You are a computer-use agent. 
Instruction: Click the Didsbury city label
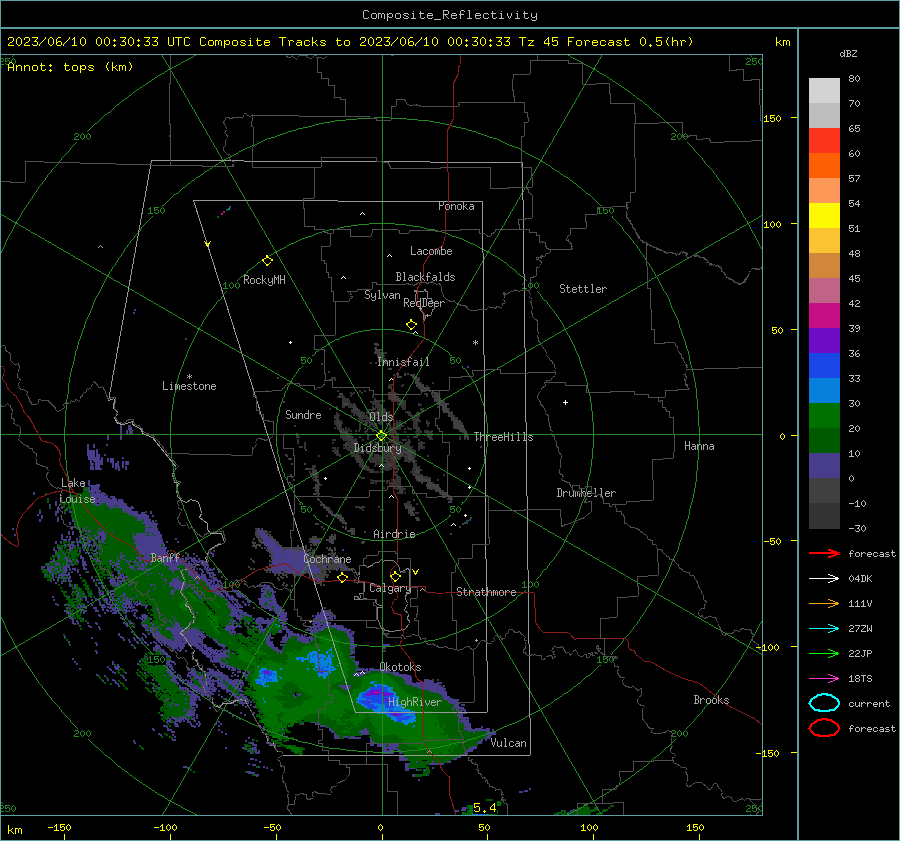(377, 448)
